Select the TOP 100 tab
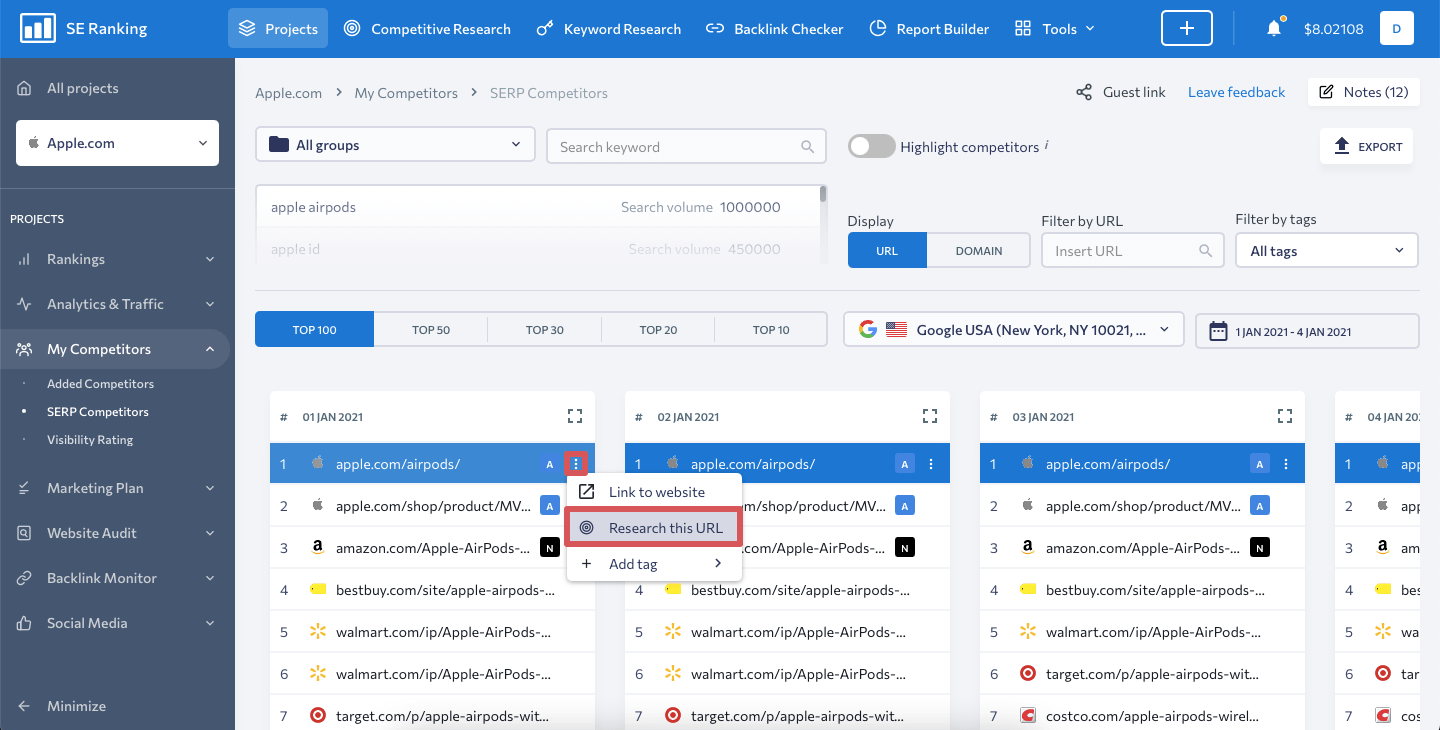 point(314,329)
